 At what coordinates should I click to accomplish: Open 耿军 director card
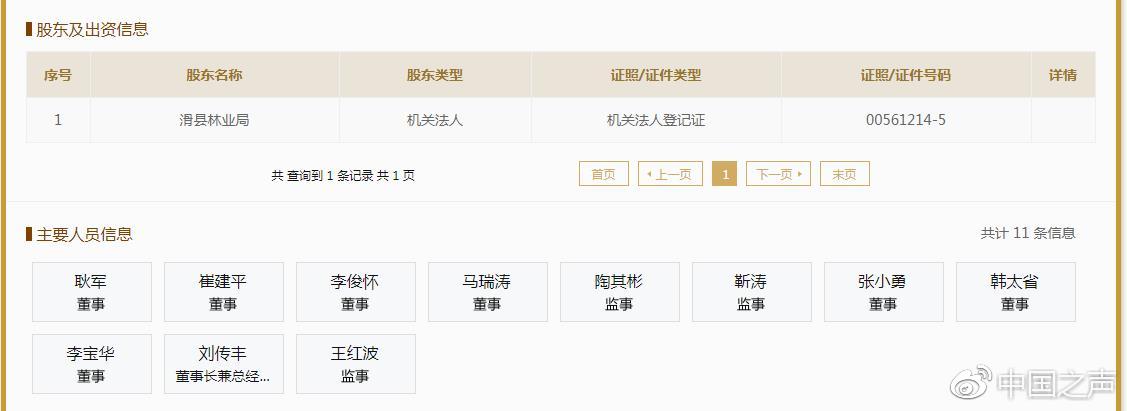[92, 292]
